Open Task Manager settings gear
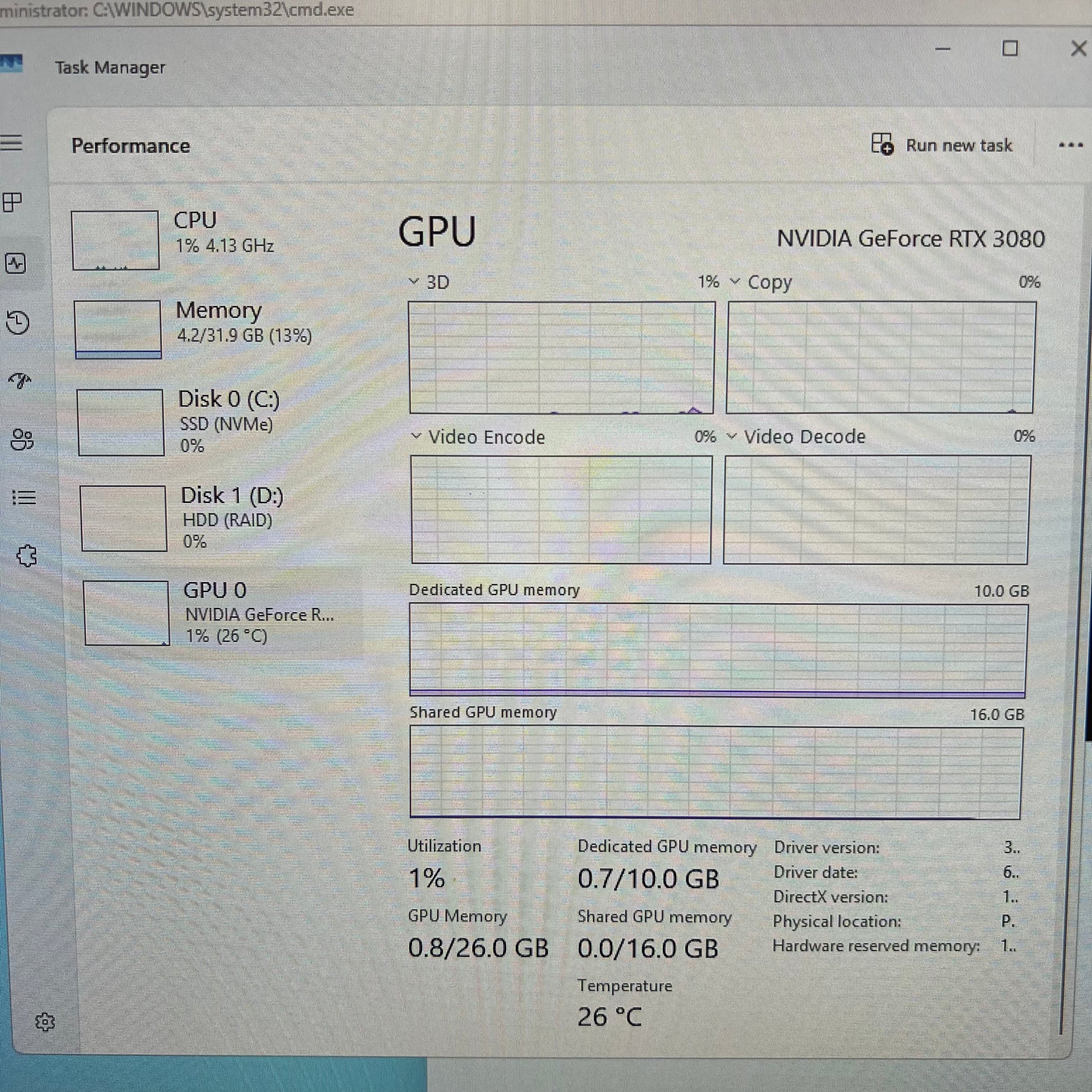 (45, 1021)
